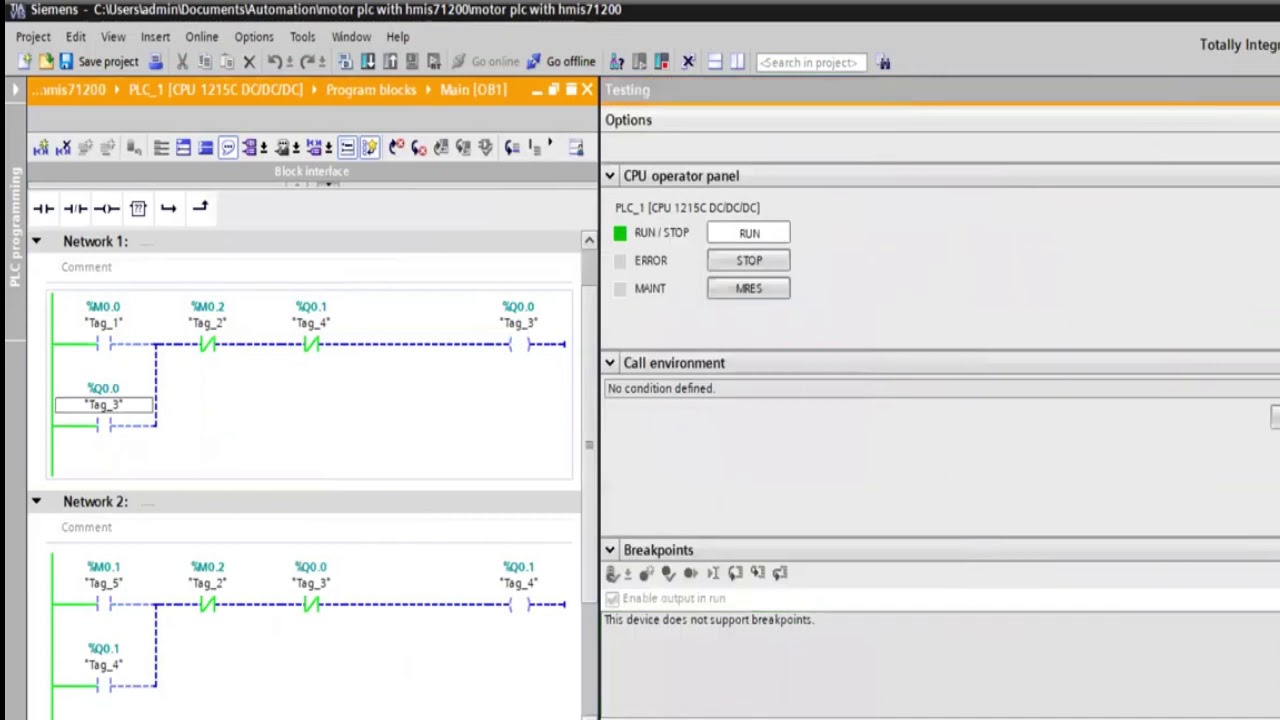Insert empty box from favorites
The image size is (1280, 720).
click(x=138, y=208)
